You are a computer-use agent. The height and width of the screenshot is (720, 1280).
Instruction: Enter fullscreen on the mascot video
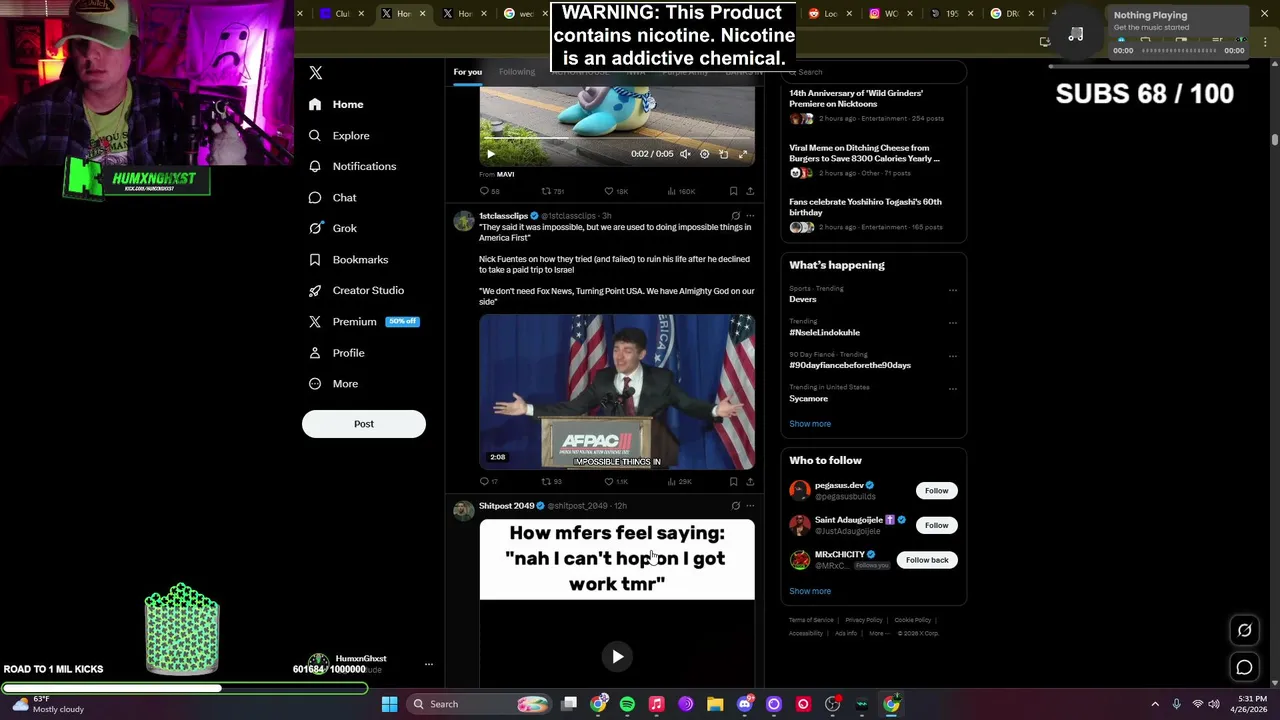[742, 154]
